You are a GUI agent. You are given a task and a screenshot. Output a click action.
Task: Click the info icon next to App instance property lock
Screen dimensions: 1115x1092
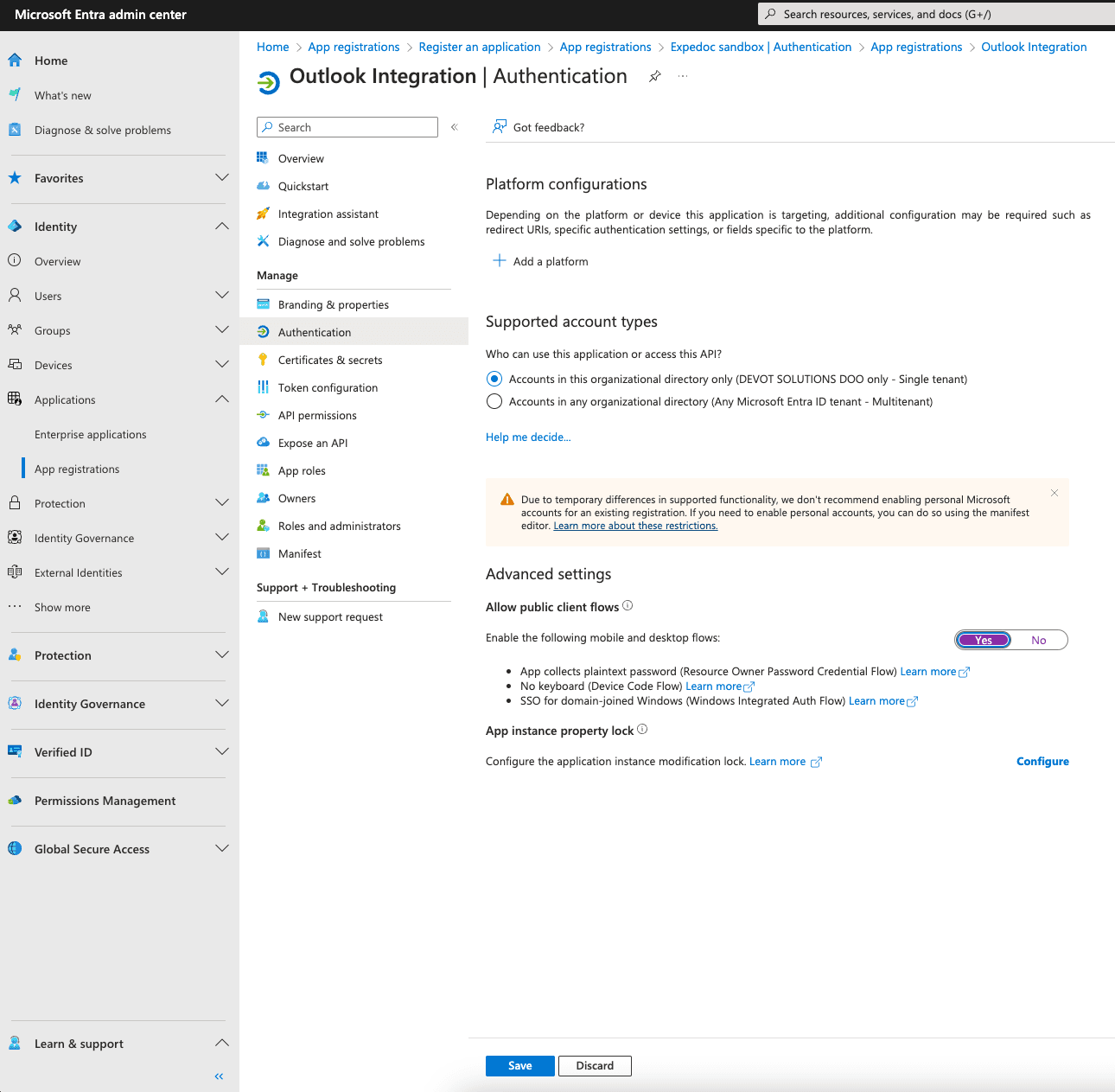pyautogui.click(x=642, y=730)
